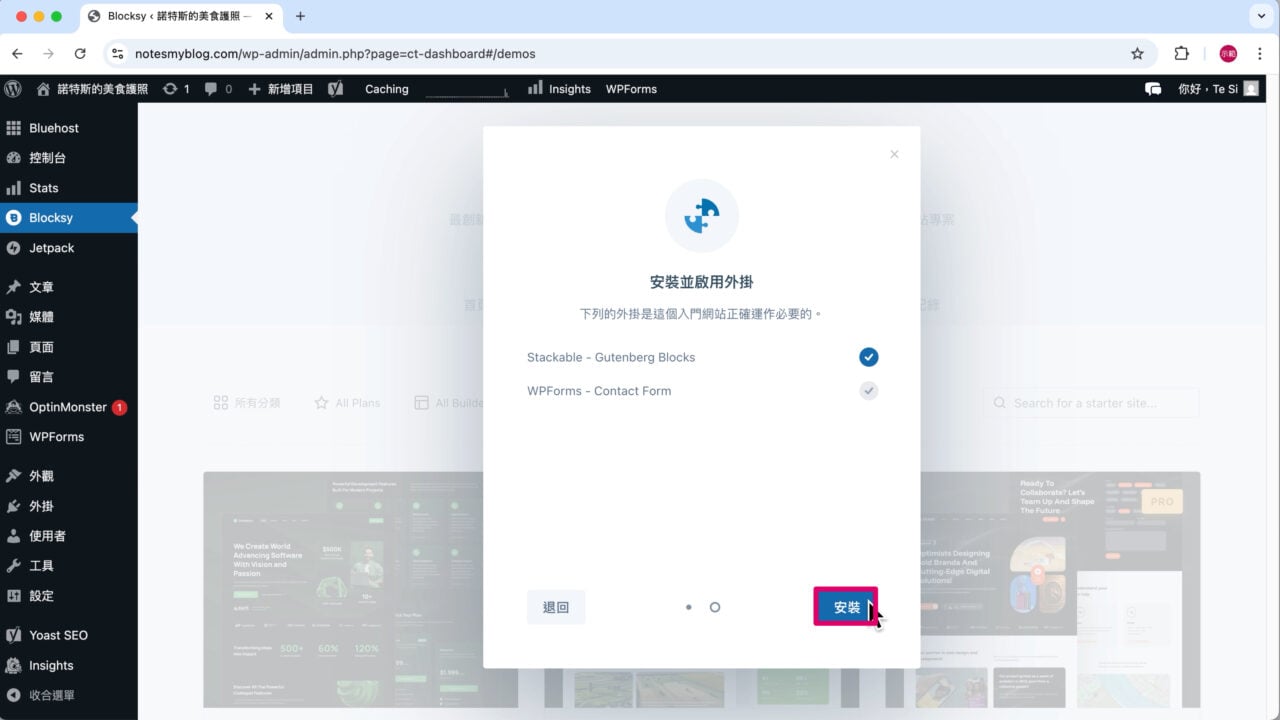Open the Yoast SEO sidebar item
Viewport: 1280px width, 720px height.
click(x=60, y=634)
